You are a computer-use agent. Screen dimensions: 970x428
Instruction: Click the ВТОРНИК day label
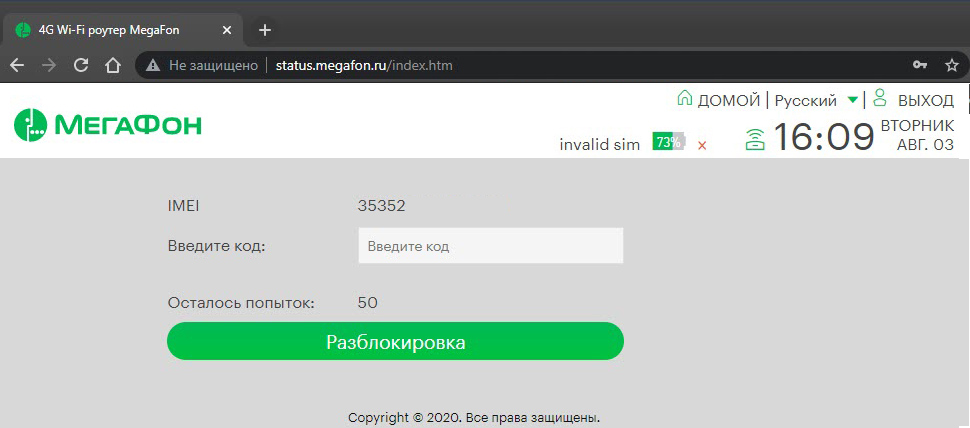tap(917, 126)
